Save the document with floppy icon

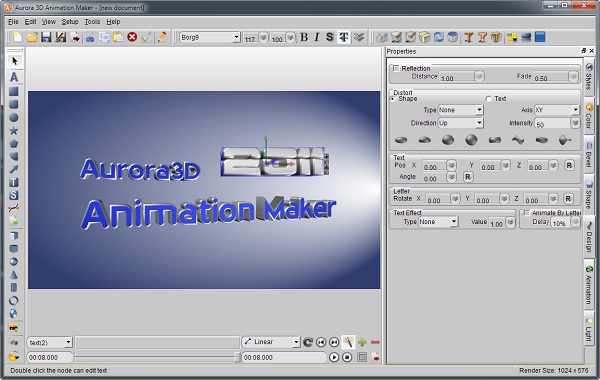coord(46,37)
